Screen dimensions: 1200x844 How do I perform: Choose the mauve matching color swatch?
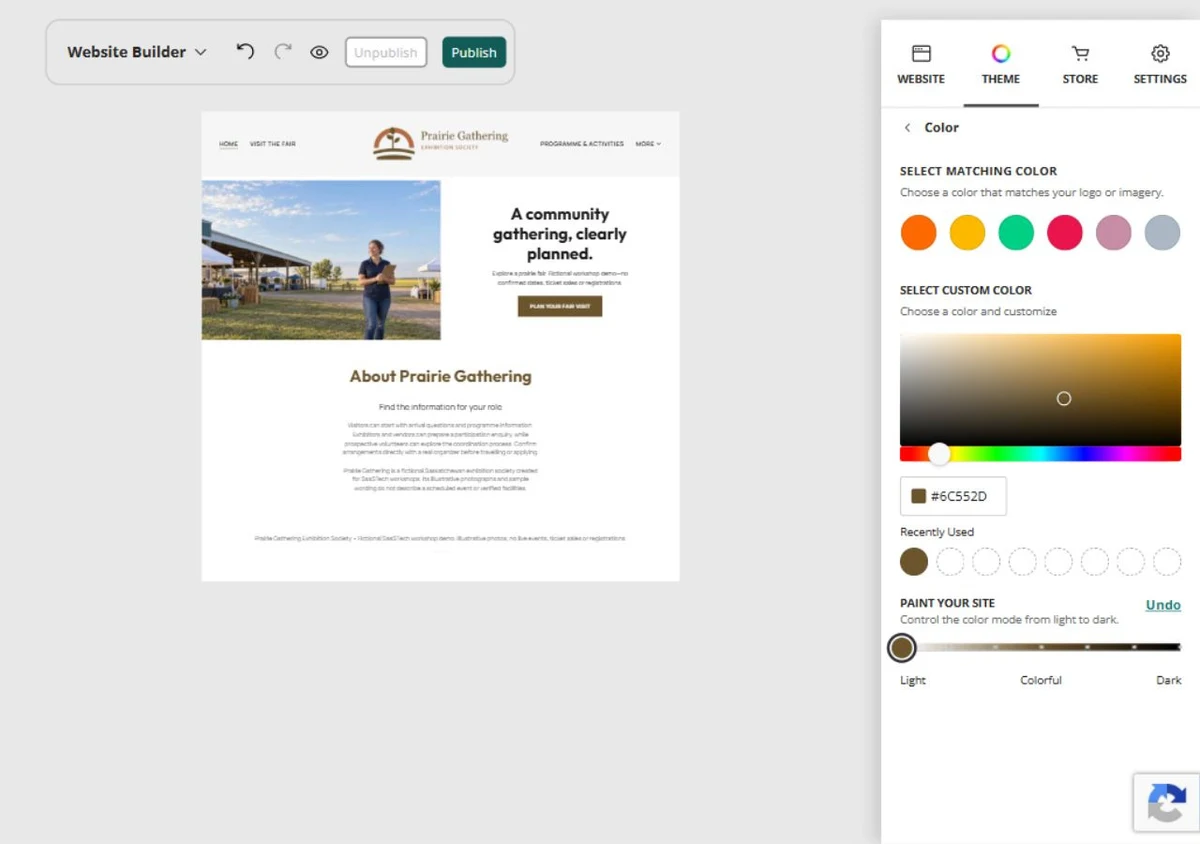(1113, 232)
